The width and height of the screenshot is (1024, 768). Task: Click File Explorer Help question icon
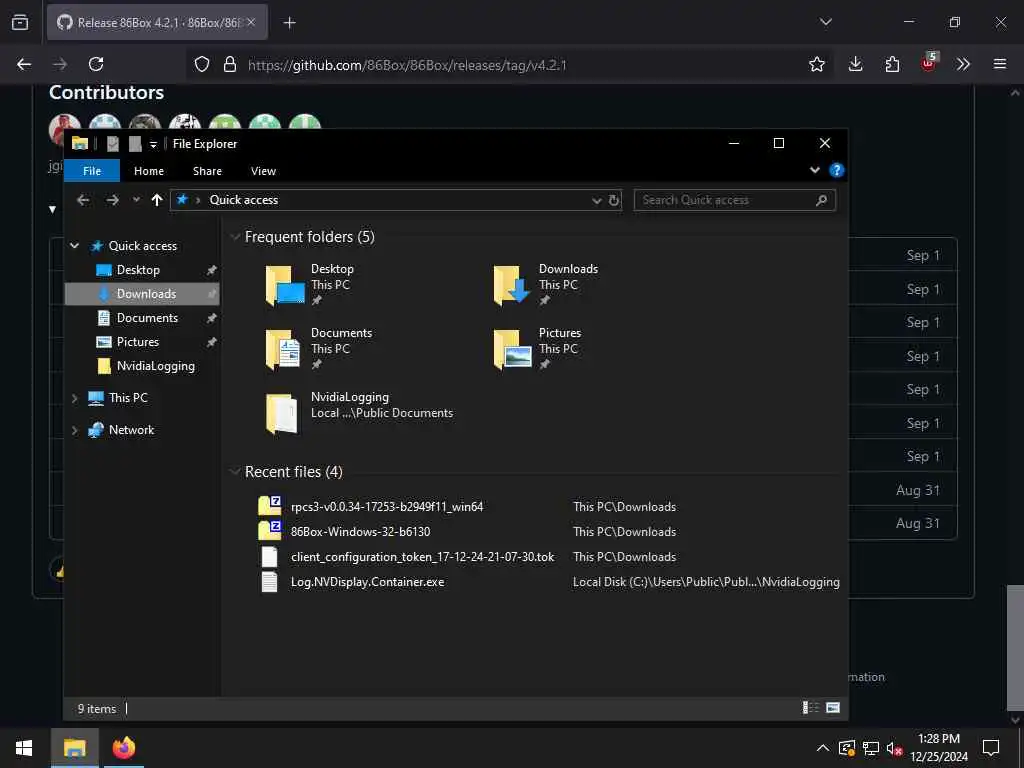click(837, 170)
